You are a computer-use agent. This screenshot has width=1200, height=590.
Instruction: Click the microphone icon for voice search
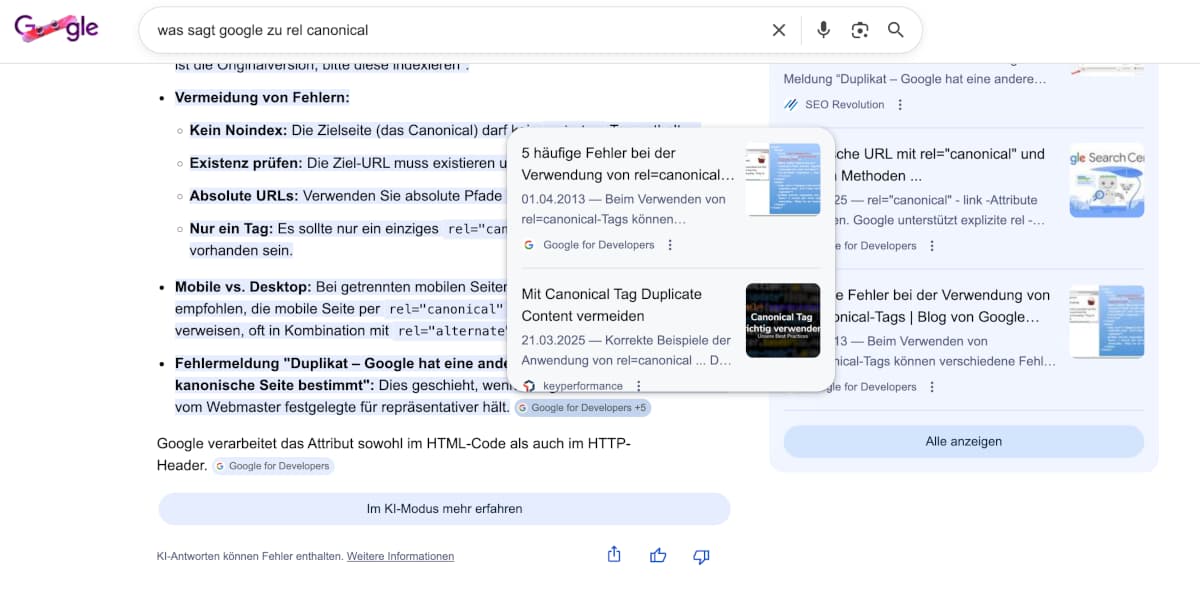[823, 30]
